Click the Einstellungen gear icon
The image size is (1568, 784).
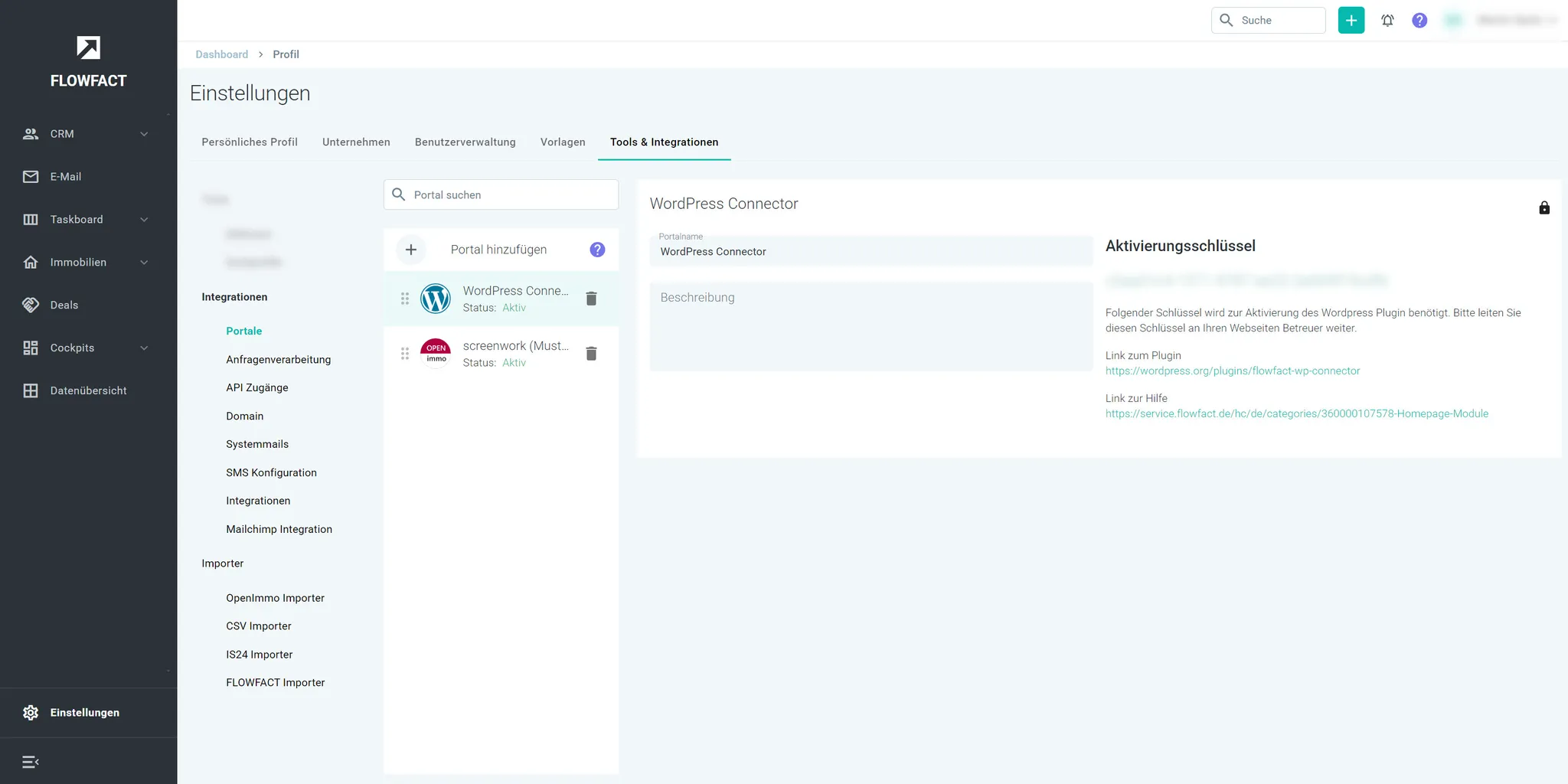pyautogui.click(x=31, y=713)
